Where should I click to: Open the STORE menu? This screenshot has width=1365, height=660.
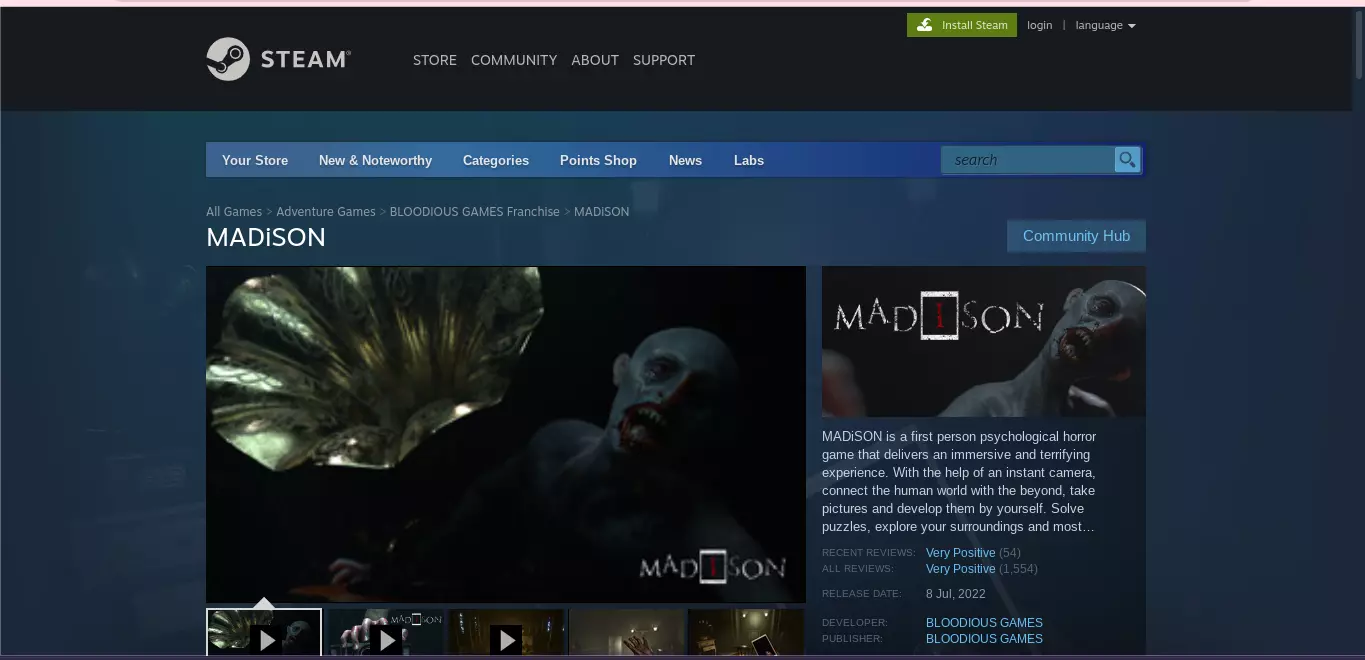click(435, 60)
